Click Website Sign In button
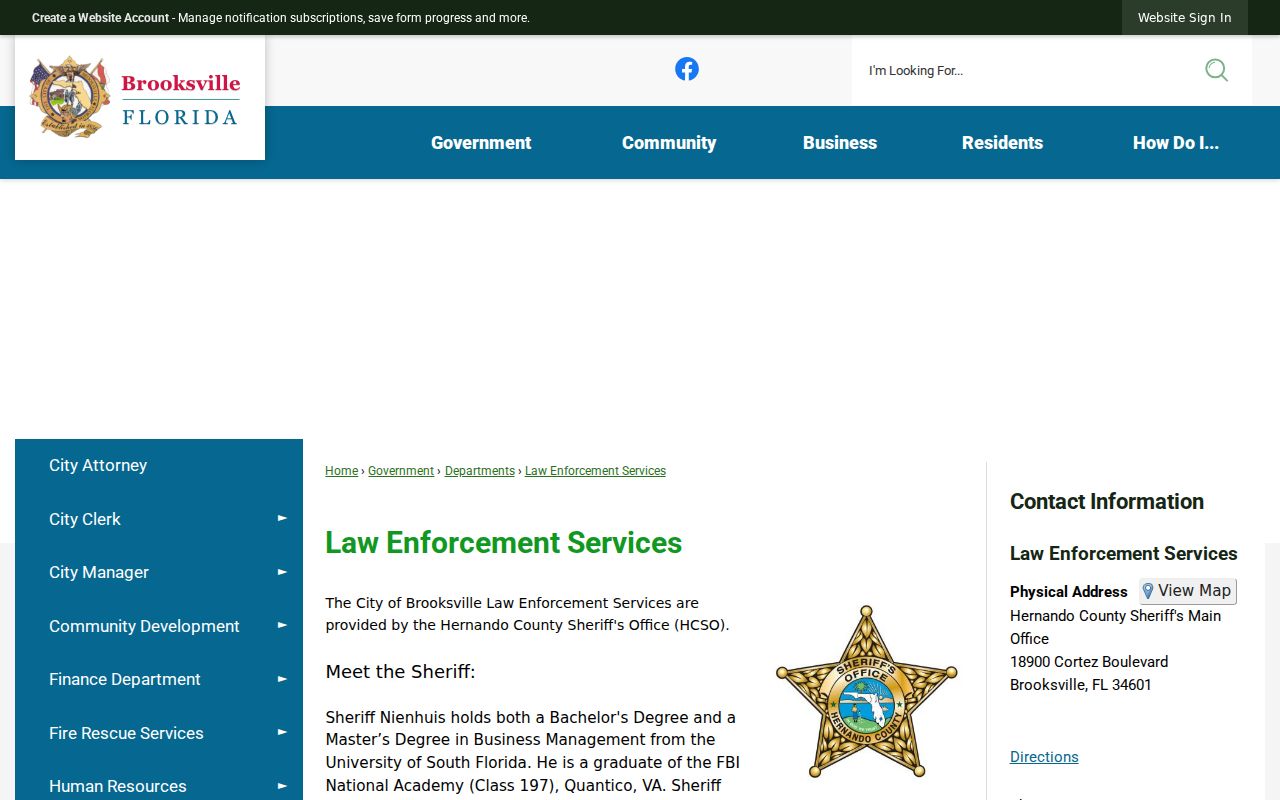The width and height of the screenshot is (1280, 800). click(1184, 18)
